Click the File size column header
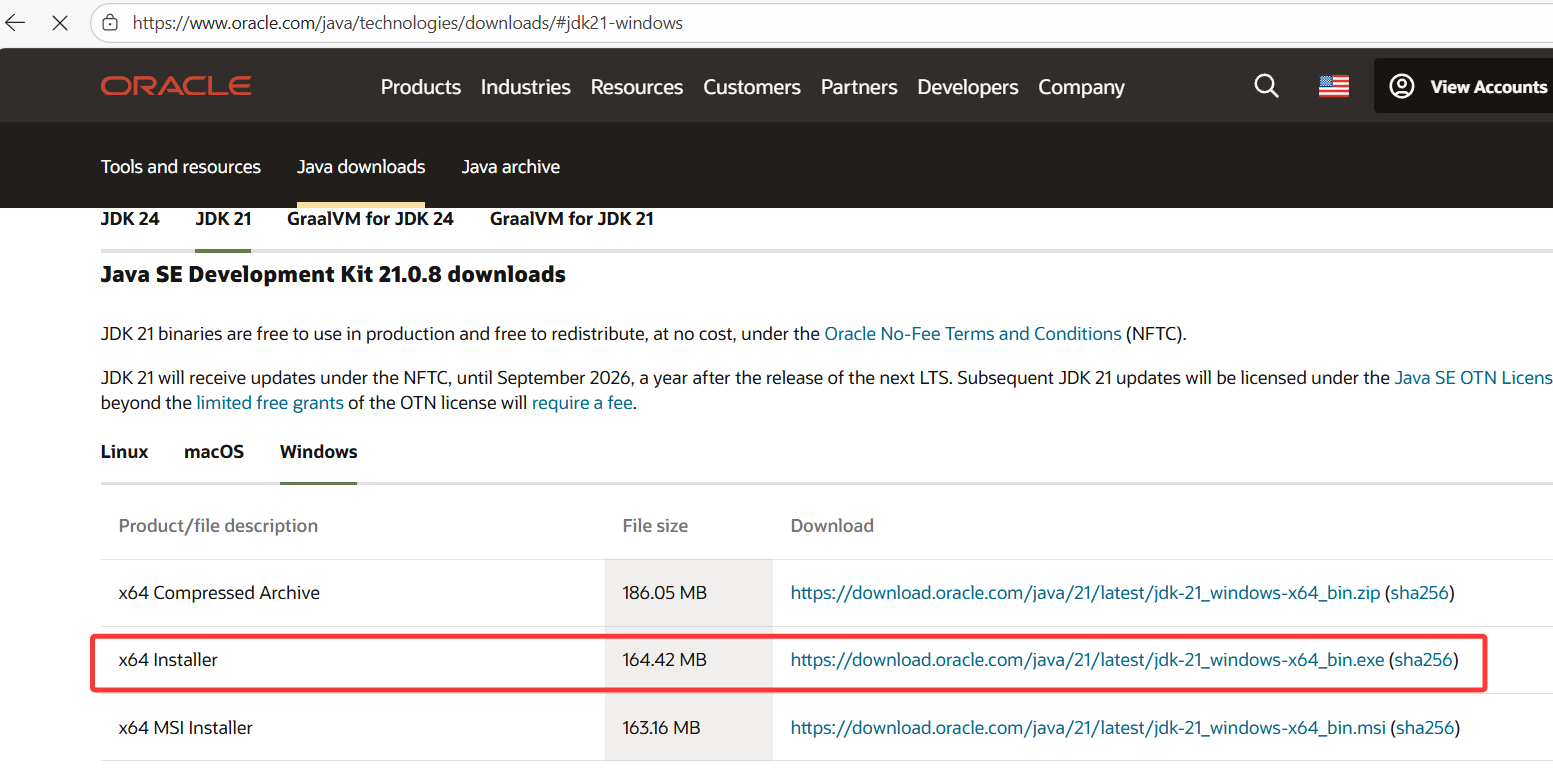This screenshot has height=773, width=1553. [x=655, y=526]
